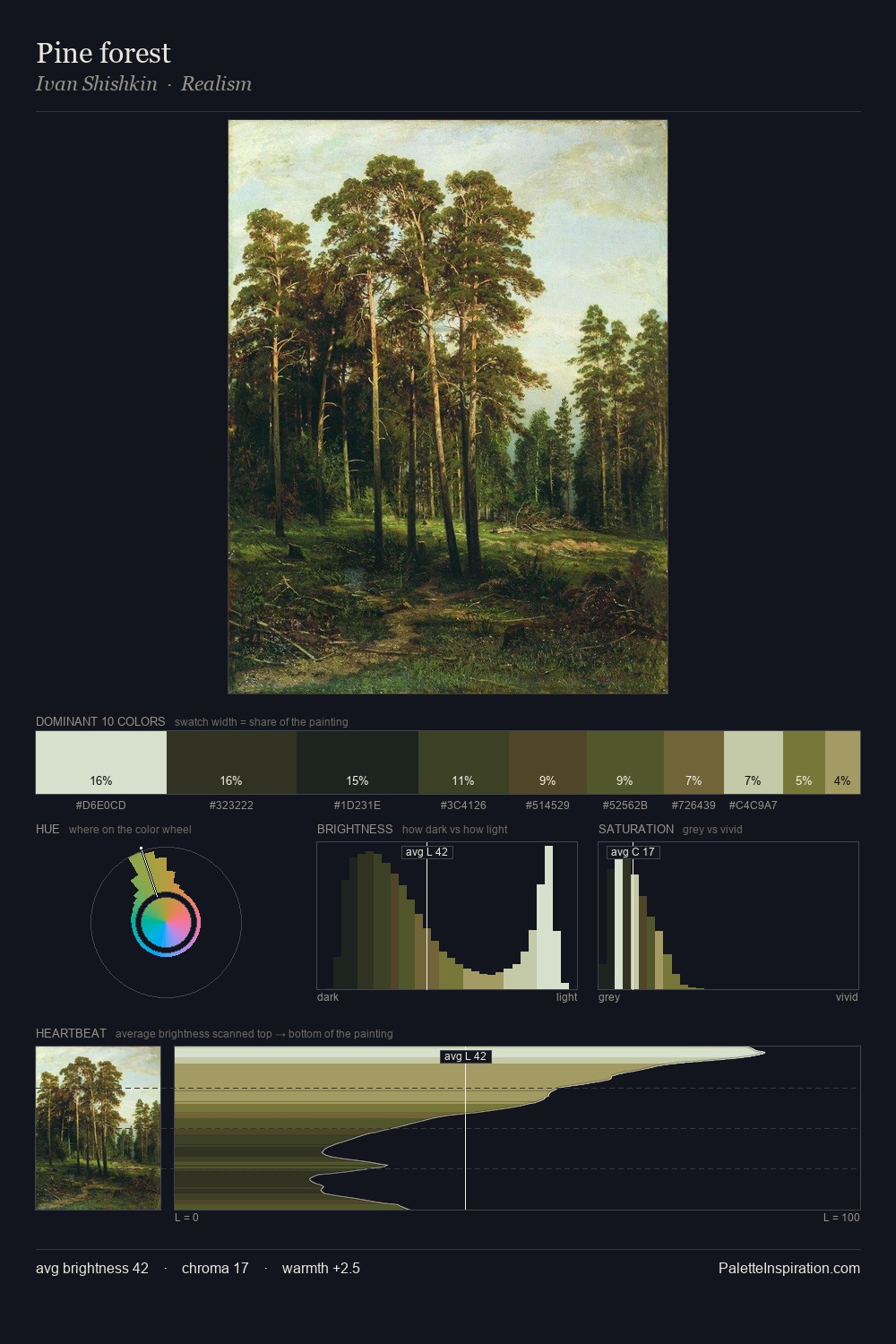Click the Pine forest title
896x1344 pixels.
(103, 53)
